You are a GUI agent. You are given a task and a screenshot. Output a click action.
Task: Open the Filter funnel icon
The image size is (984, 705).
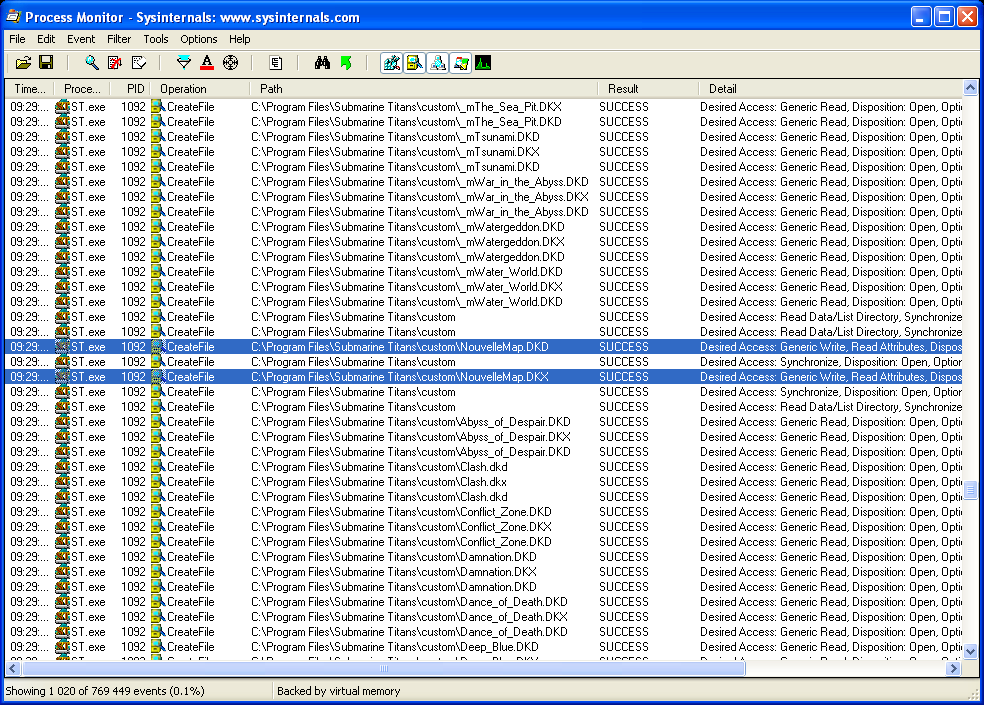pos(184,63)
